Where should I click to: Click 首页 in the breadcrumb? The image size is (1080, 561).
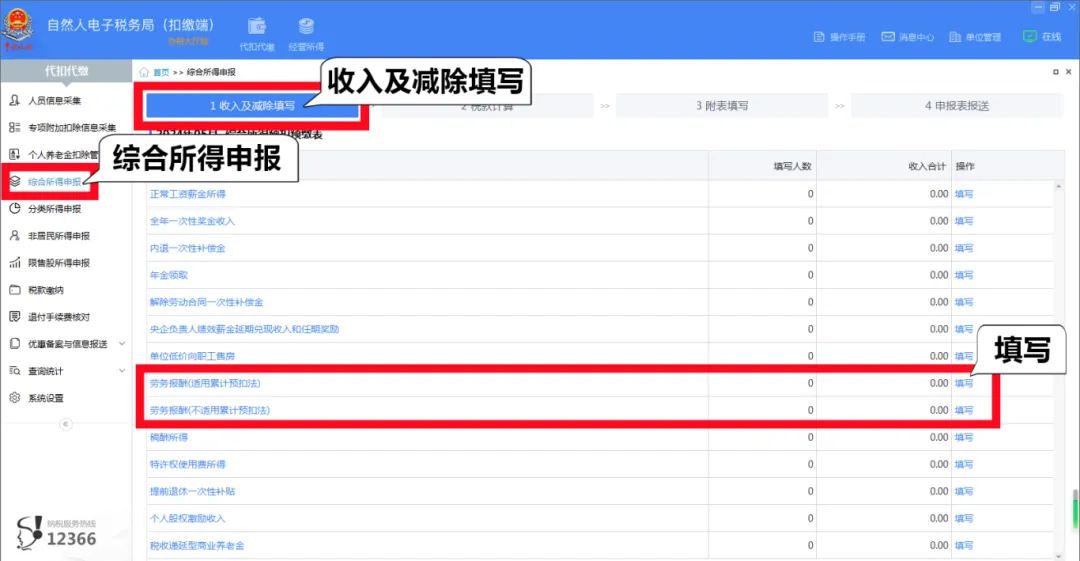[160, 72]
